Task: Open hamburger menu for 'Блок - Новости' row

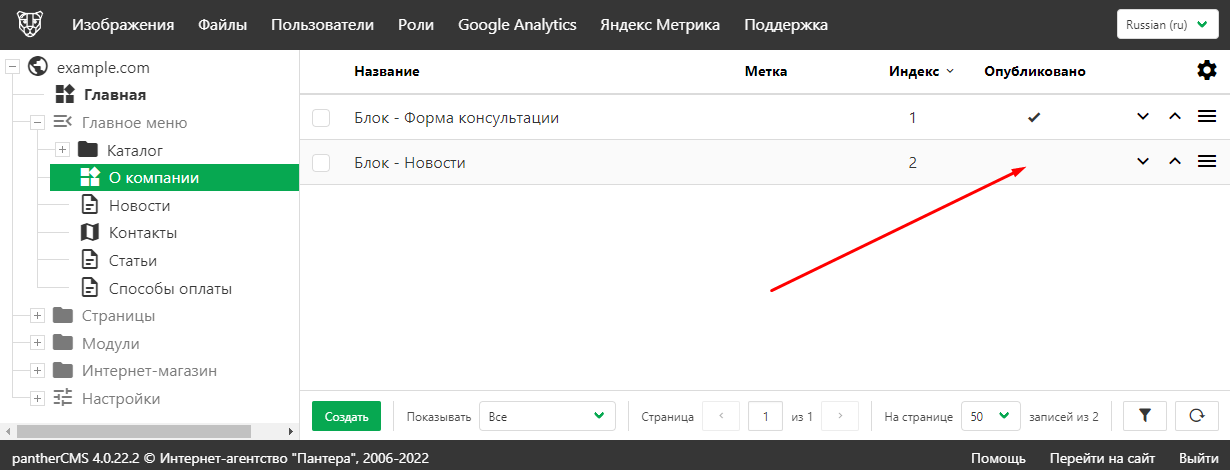Action: coord(1206,162)
